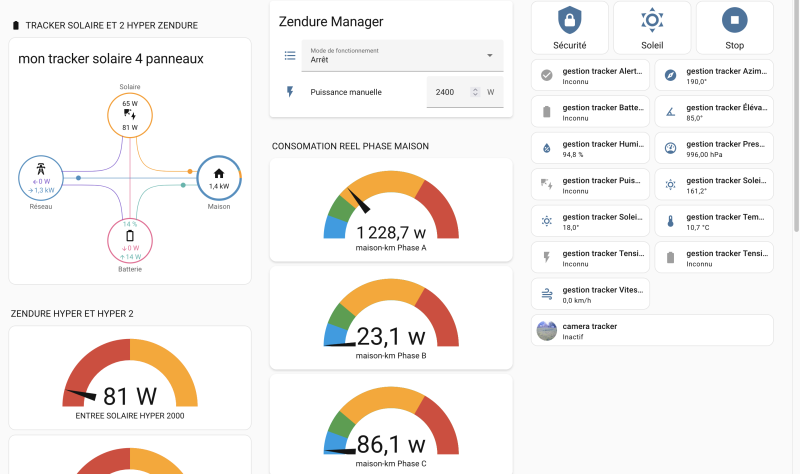Image resolution: width=800 pixels, height=474 pixels.
Task: Click 'mon tracker solaire 4 panneaux' title
Action: pyautogui.click(x=111, y=59)
